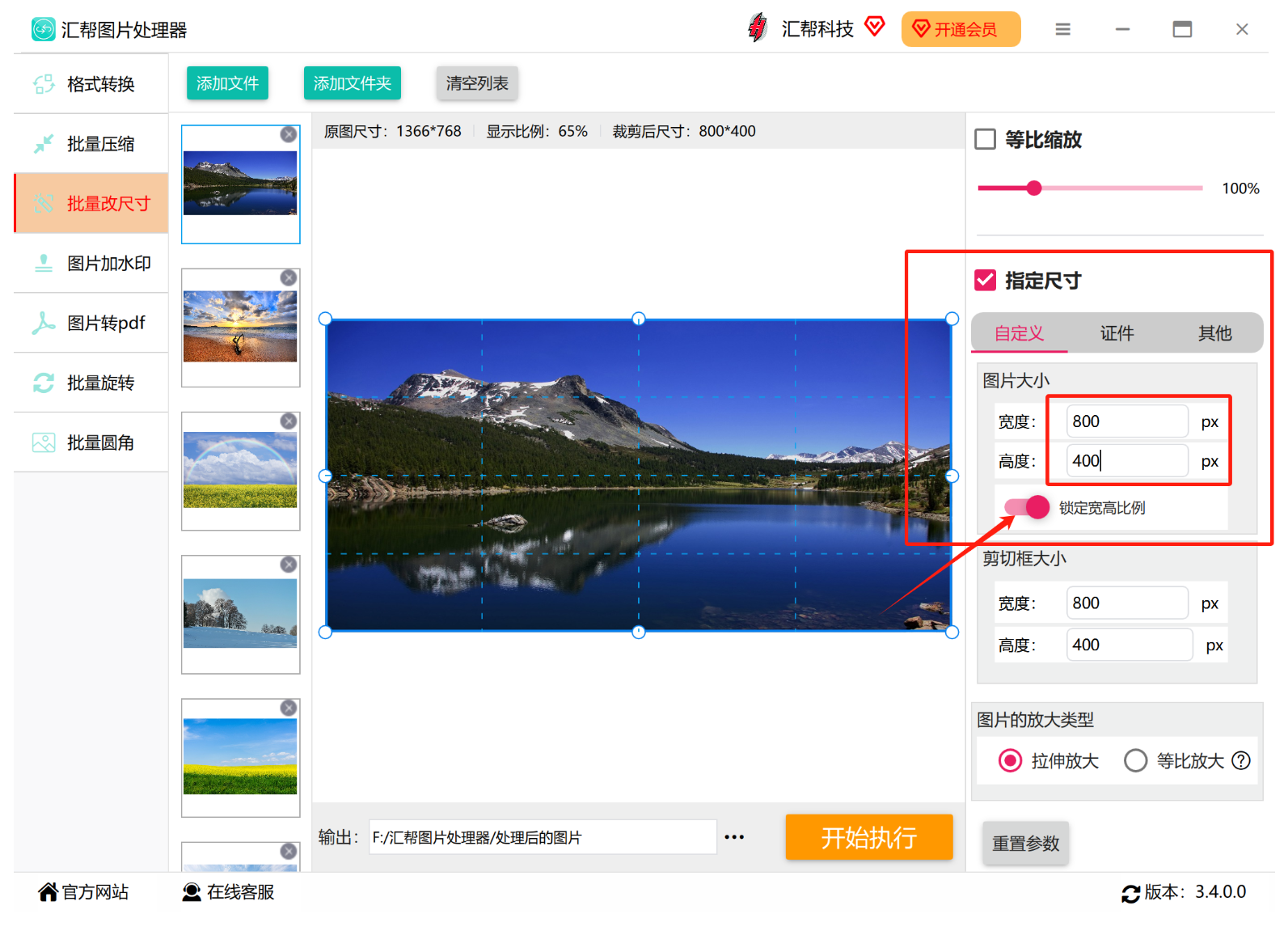
Task: Switch to the 证件 tab
Action: 1117,333
